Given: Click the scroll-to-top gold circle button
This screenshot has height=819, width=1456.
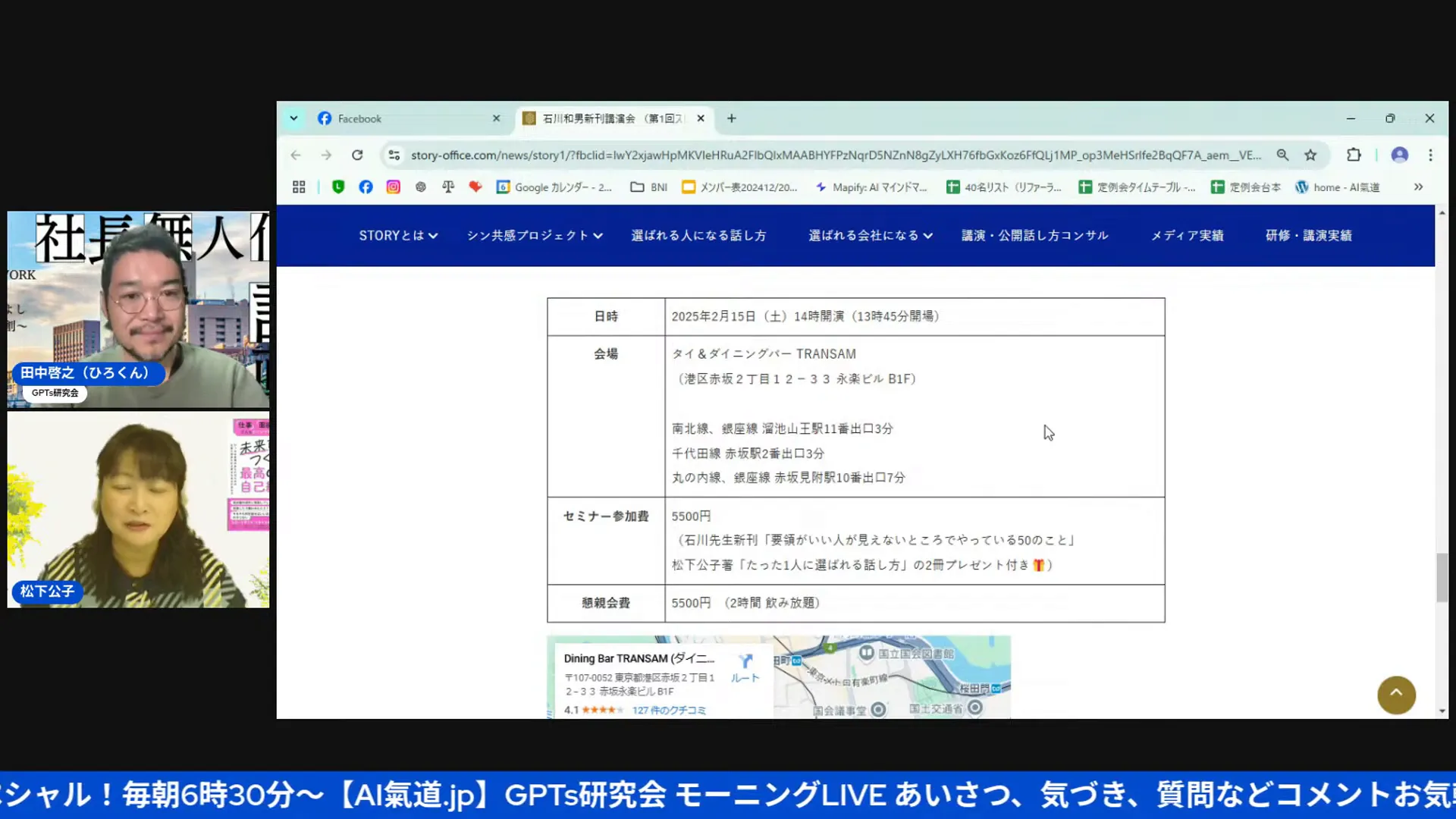Looking at the screenshot, I should tap(1396, 695).
